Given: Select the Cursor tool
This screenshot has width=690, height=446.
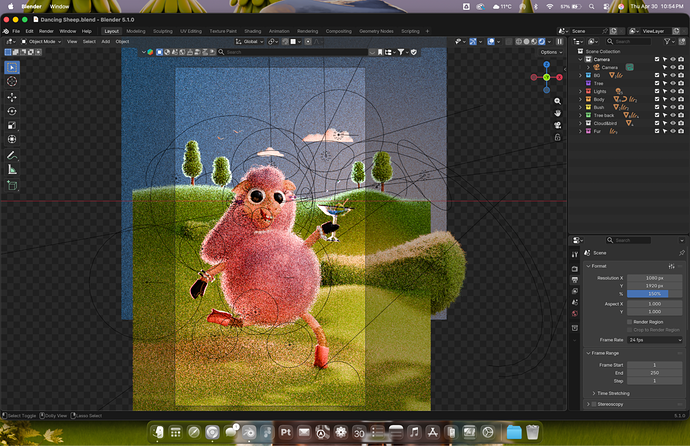Looking at the screenshot, I should (12, 81).
